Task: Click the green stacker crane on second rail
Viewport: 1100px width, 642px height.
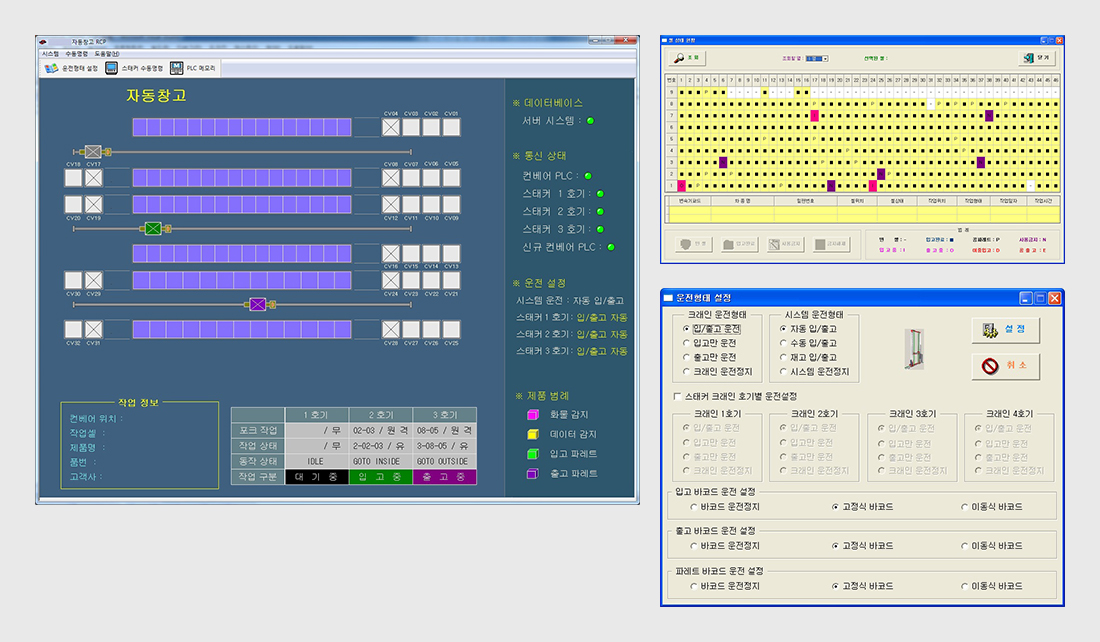Action: [x=153, y=229]
